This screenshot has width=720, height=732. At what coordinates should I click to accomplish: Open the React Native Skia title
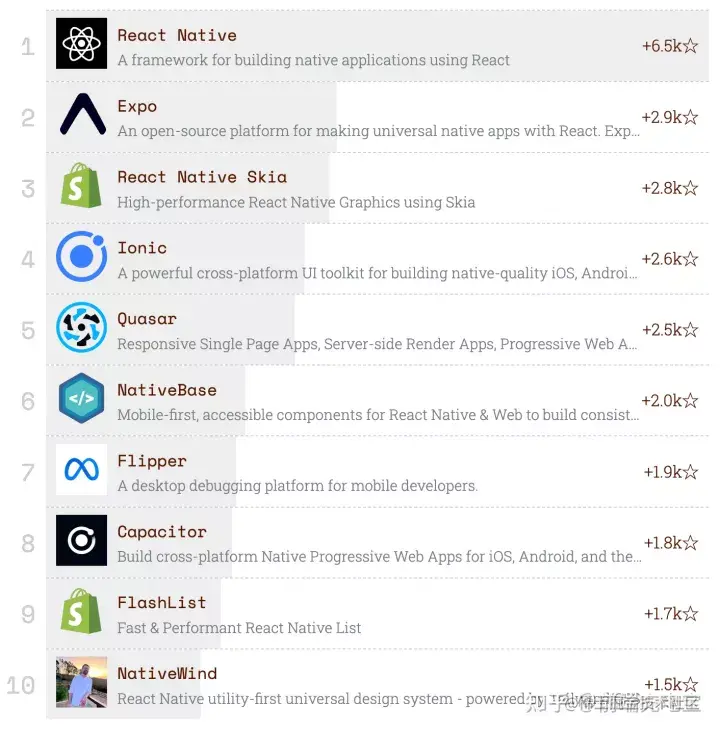click(x=202, y=177)
